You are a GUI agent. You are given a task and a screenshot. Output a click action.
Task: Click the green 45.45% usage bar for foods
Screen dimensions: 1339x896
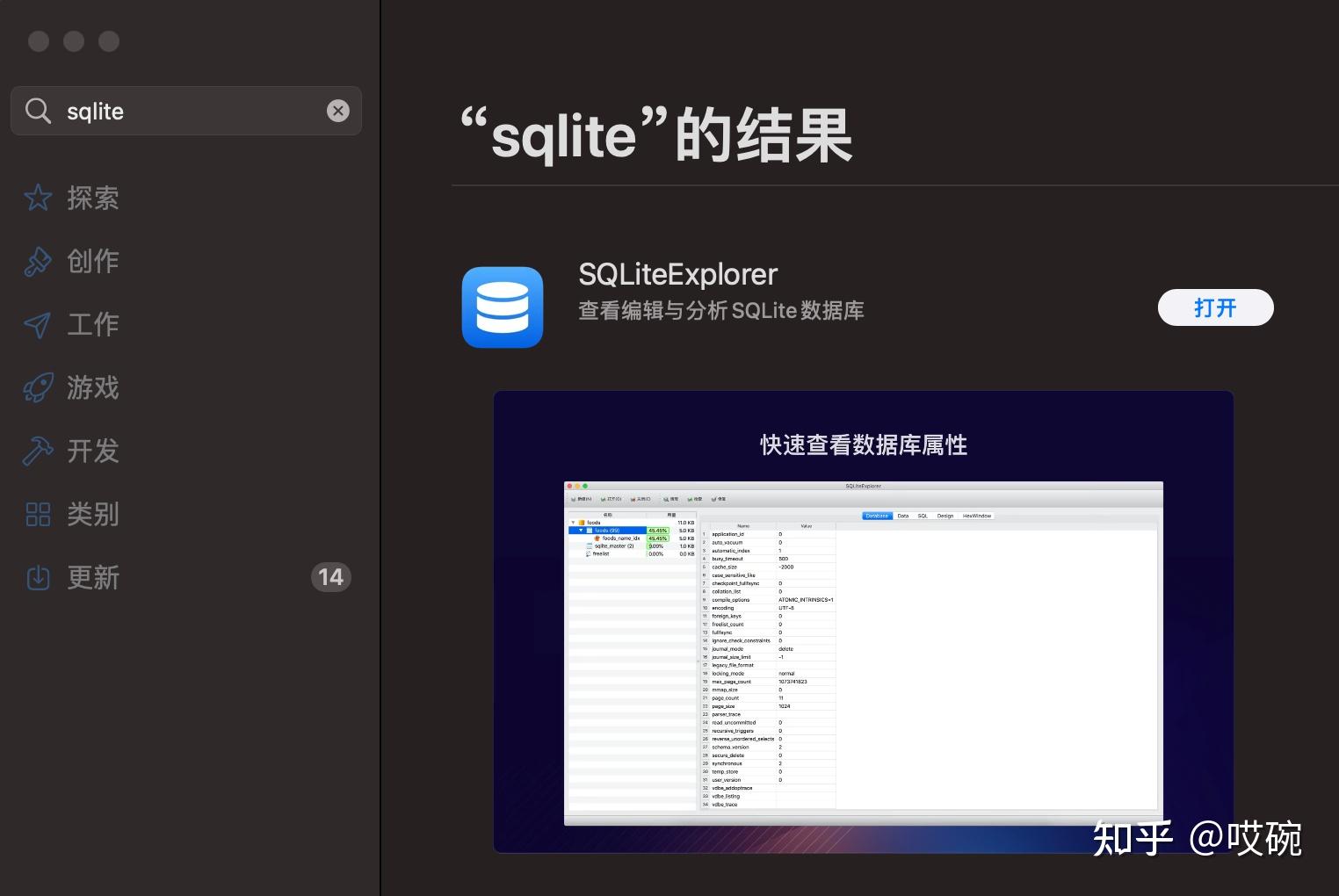point(658,530)
